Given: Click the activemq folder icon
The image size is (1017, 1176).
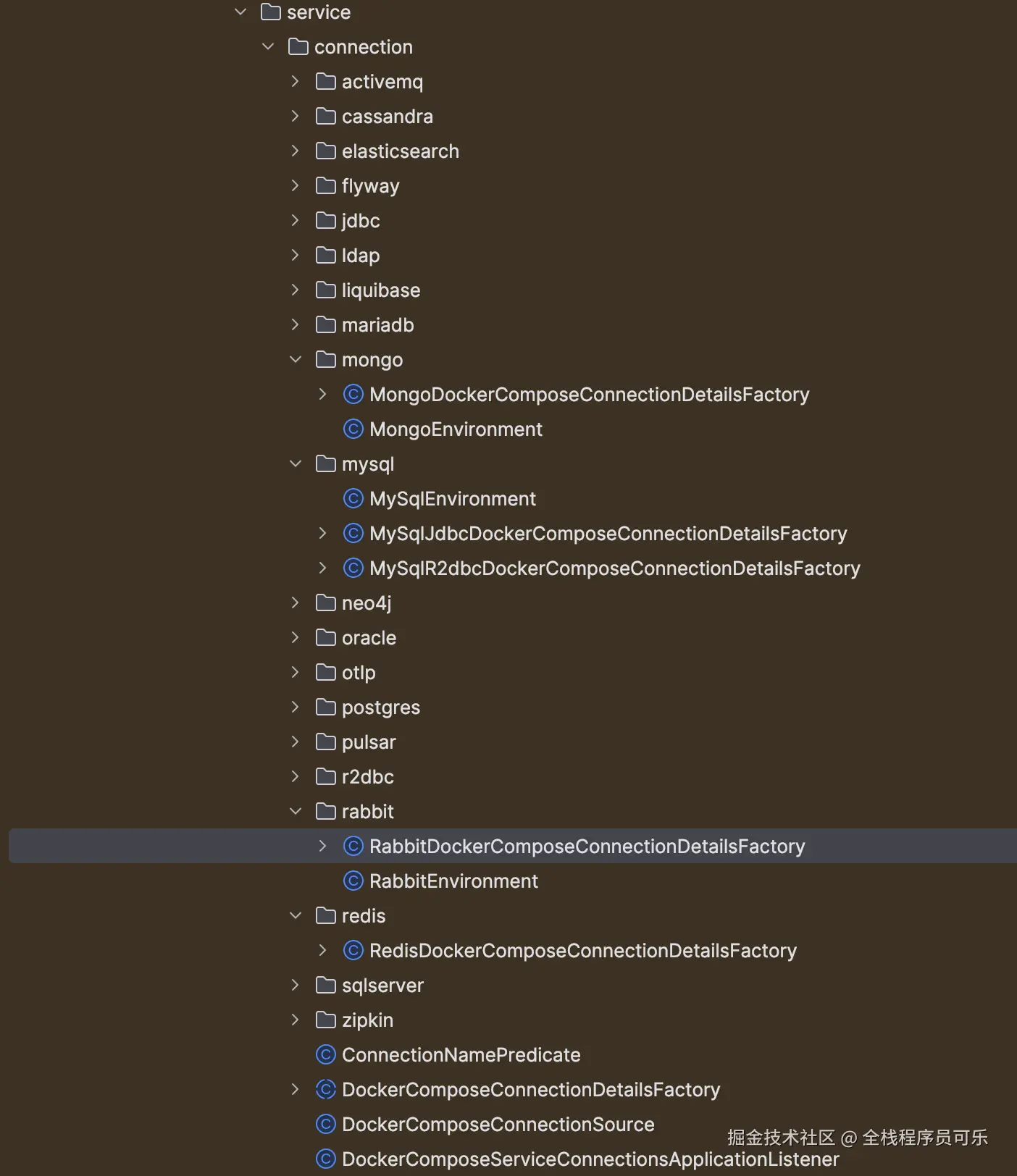Looking at the screenshot, I should tap(326, 82).
